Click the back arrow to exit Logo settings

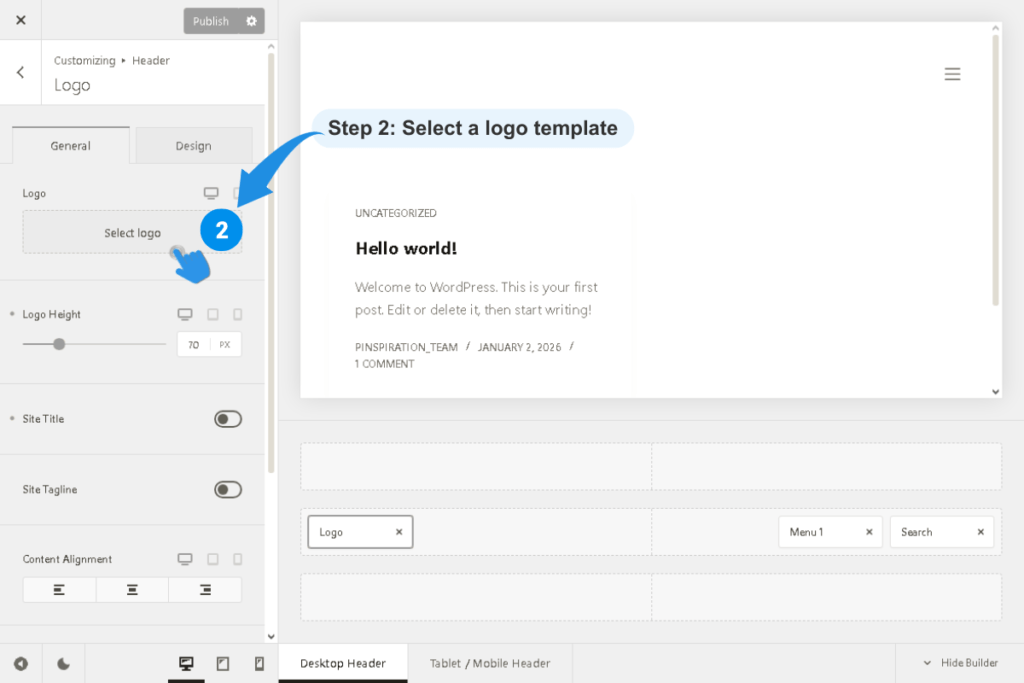(20, 72)
